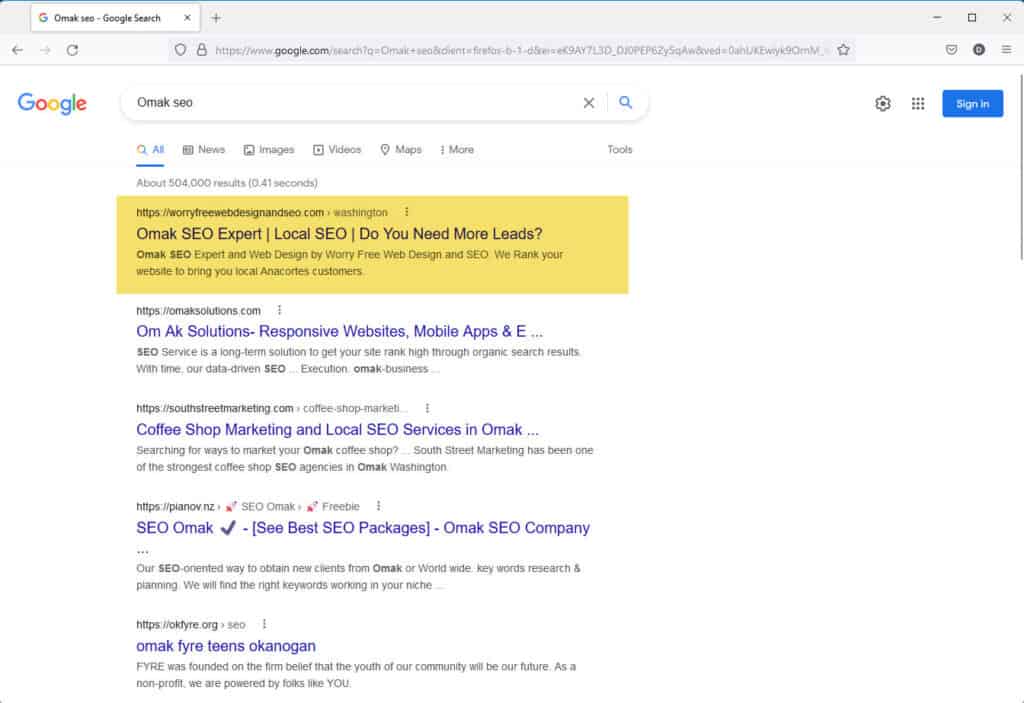
Task: Open Google settings gear icon
Action: pos(883,103)
